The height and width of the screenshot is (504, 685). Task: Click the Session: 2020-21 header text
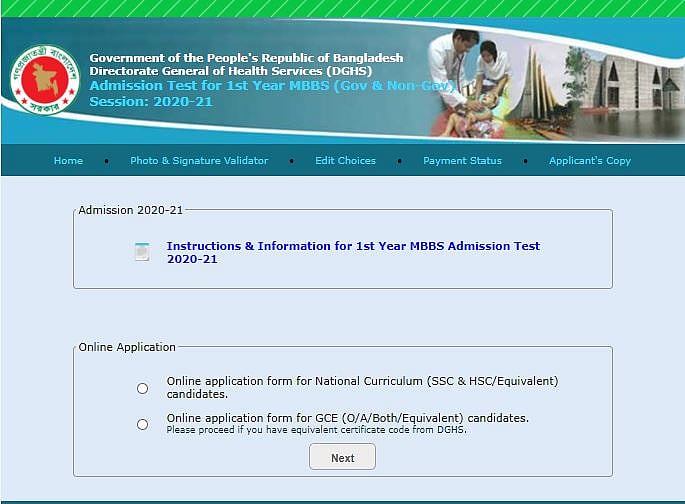[150, 101]
